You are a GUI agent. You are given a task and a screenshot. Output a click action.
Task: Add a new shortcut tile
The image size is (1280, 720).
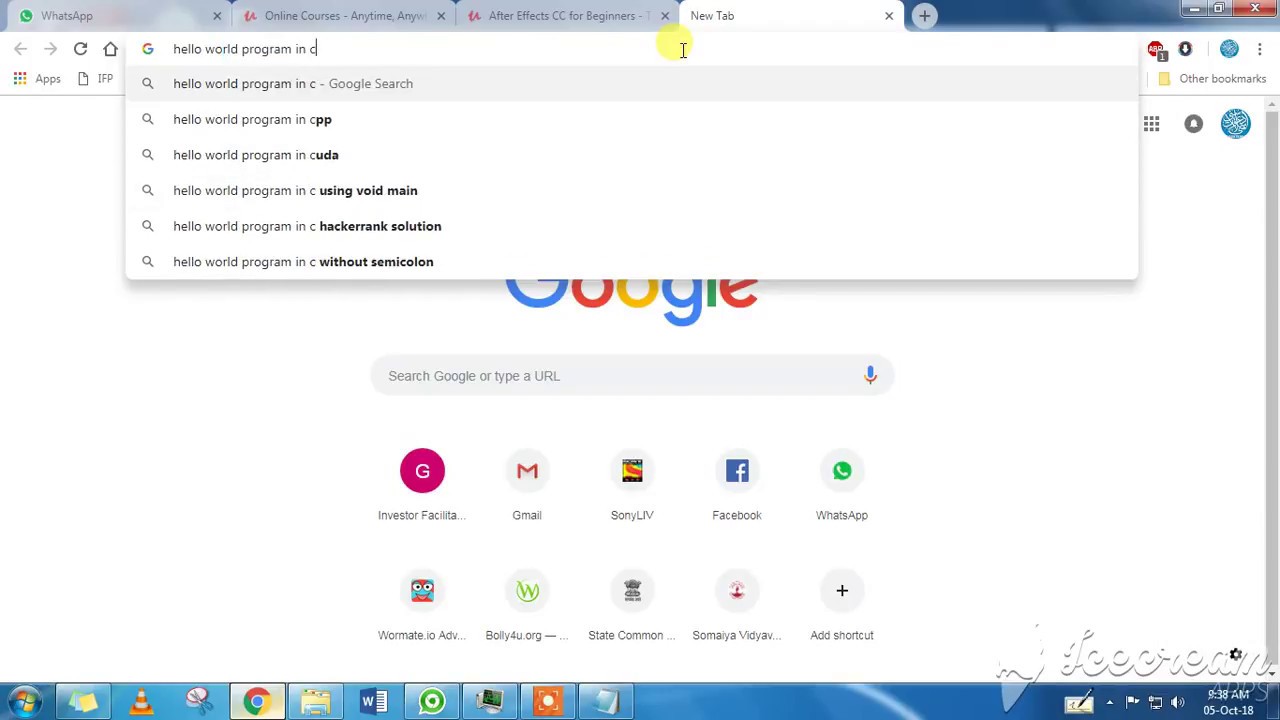[x=842, y=605]
